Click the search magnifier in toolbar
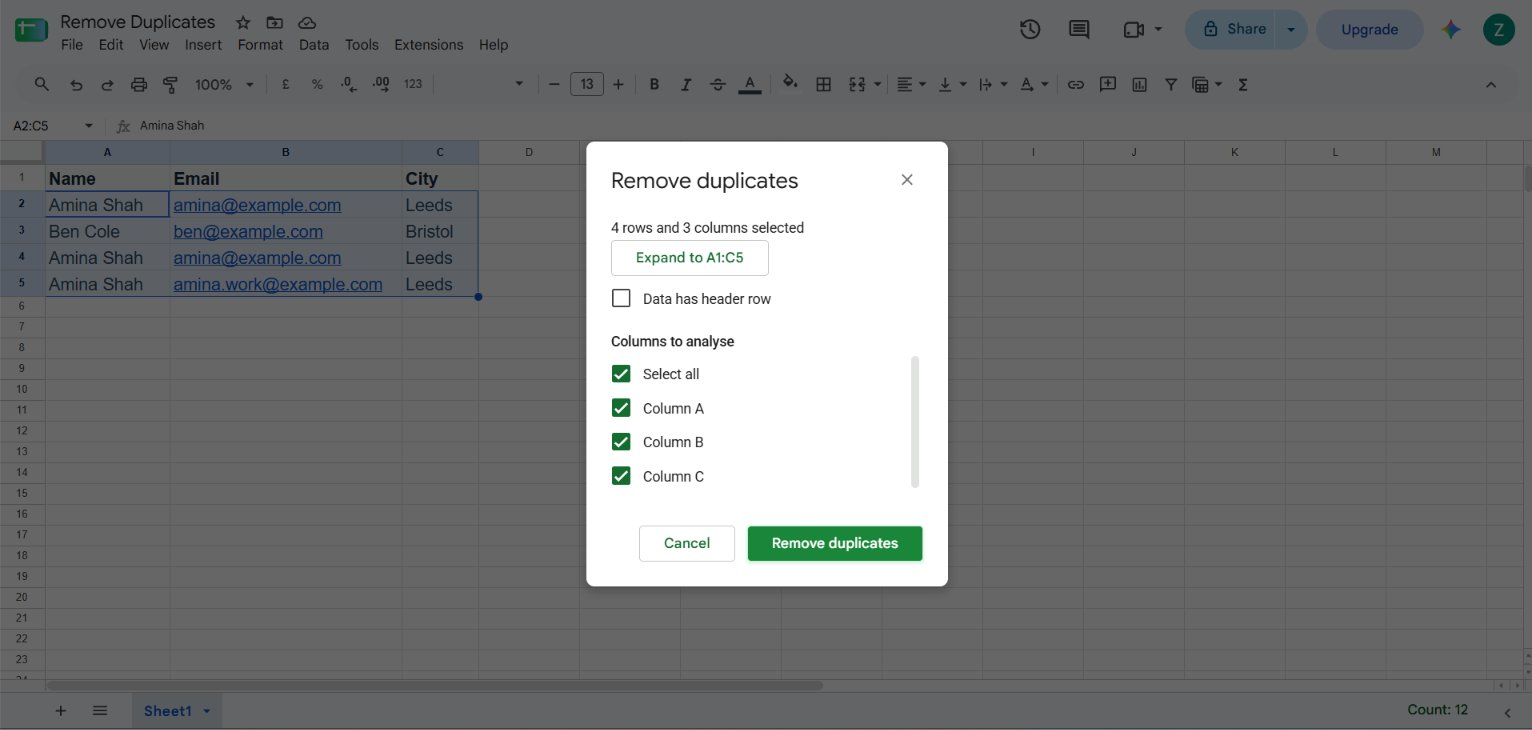1532x730 pixels. click(x=42, y=85)
